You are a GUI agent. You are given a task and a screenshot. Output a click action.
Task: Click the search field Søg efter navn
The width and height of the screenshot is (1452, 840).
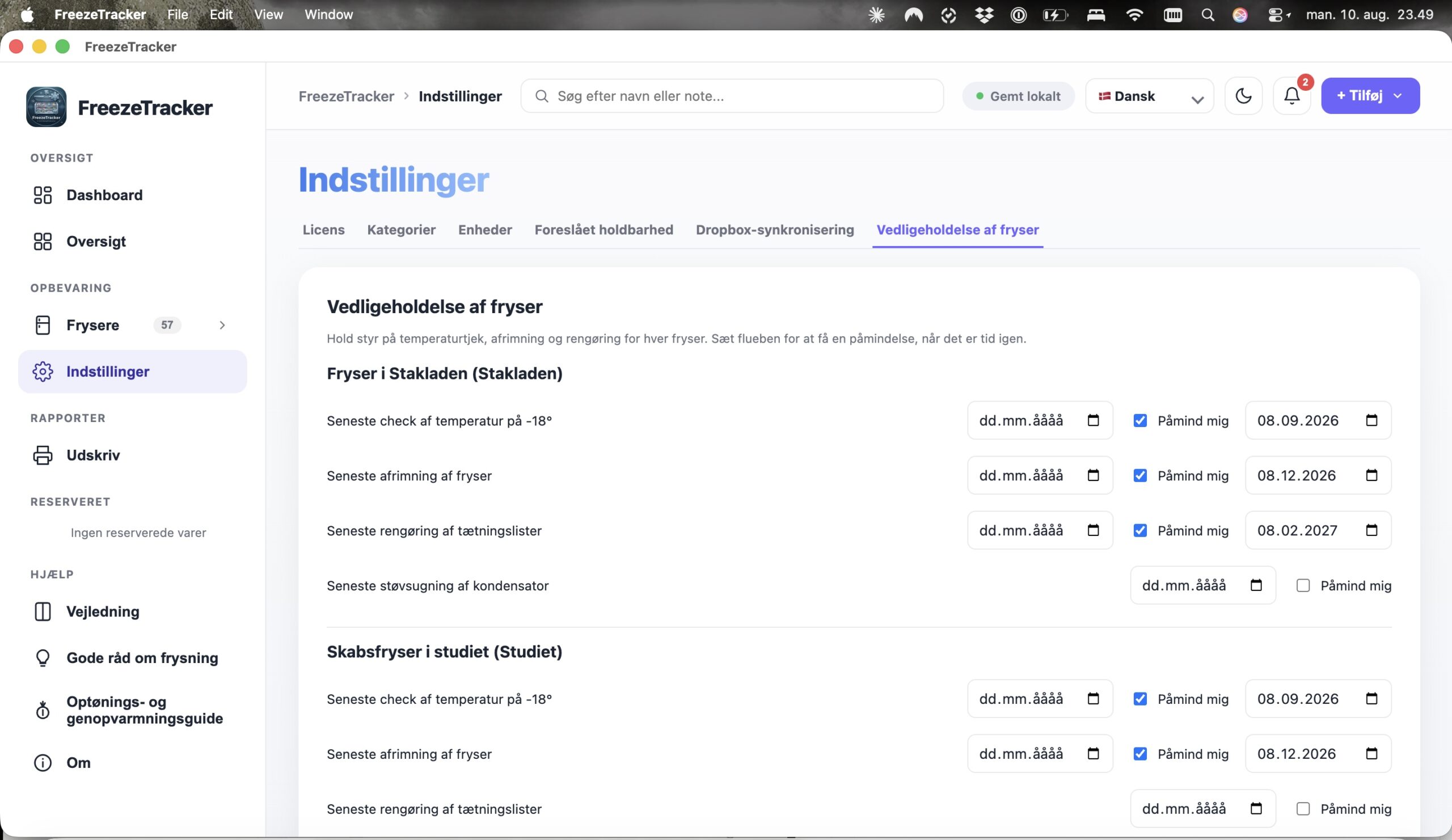(x=732, y=96)
